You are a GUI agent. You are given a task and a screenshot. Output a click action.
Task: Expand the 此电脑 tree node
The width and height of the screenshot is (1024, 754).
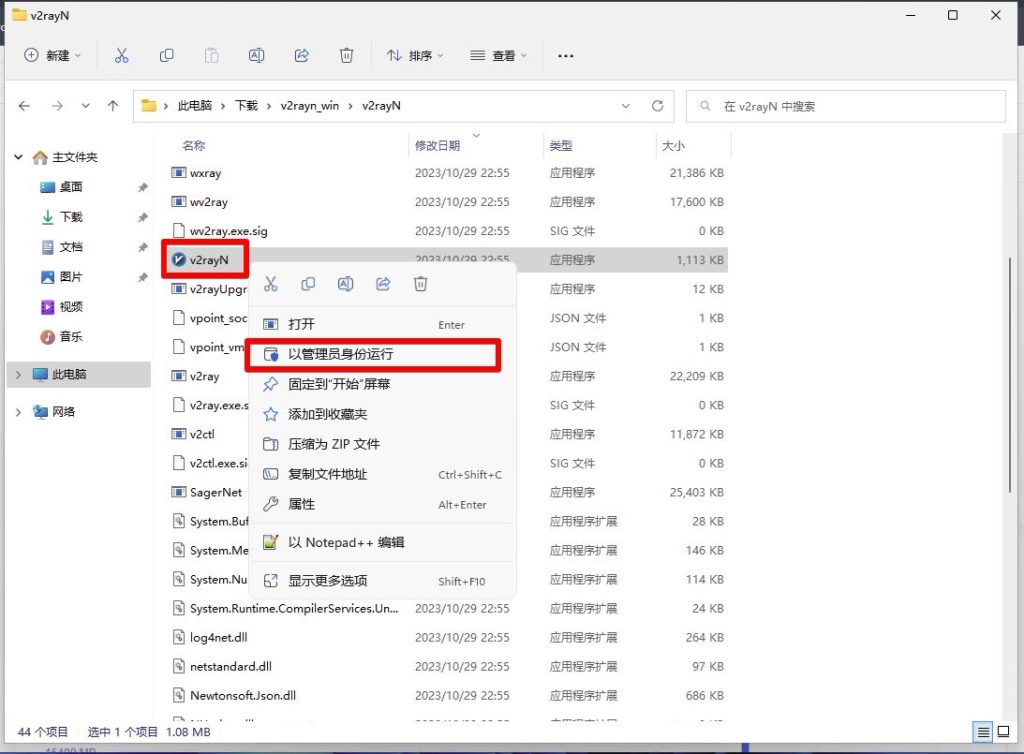18,375
